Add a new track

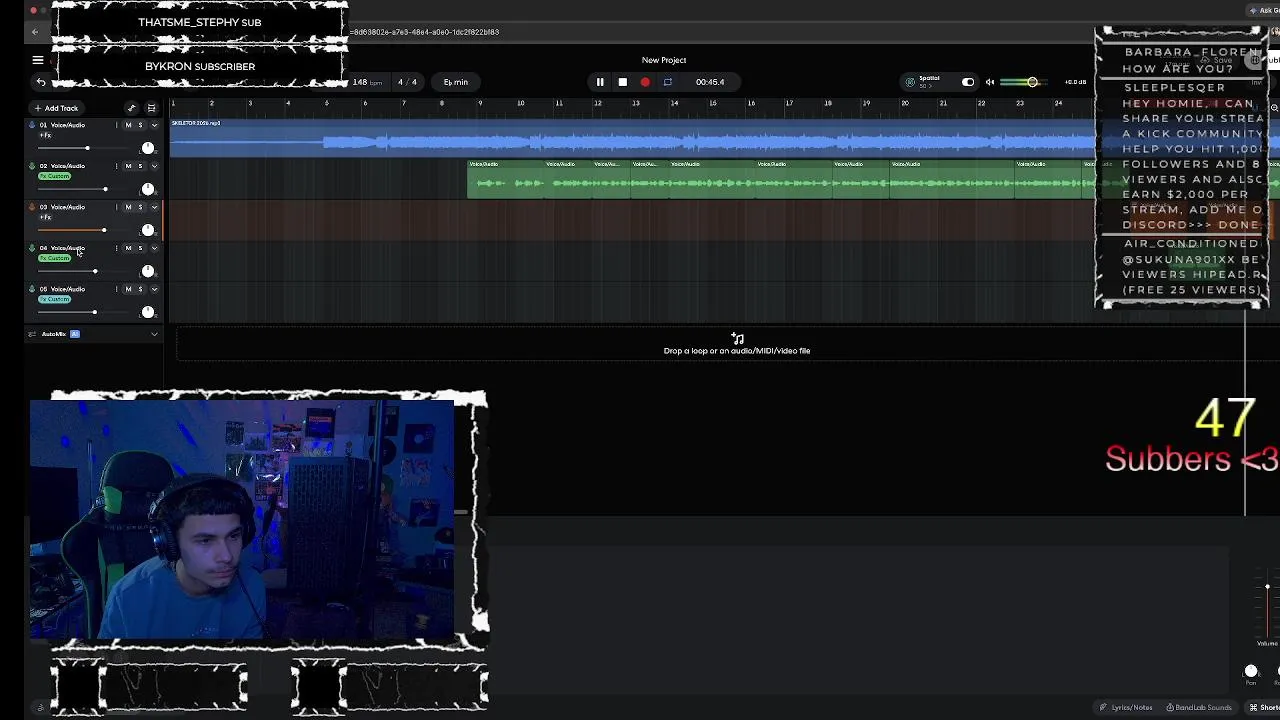click(x=56, y=108)
